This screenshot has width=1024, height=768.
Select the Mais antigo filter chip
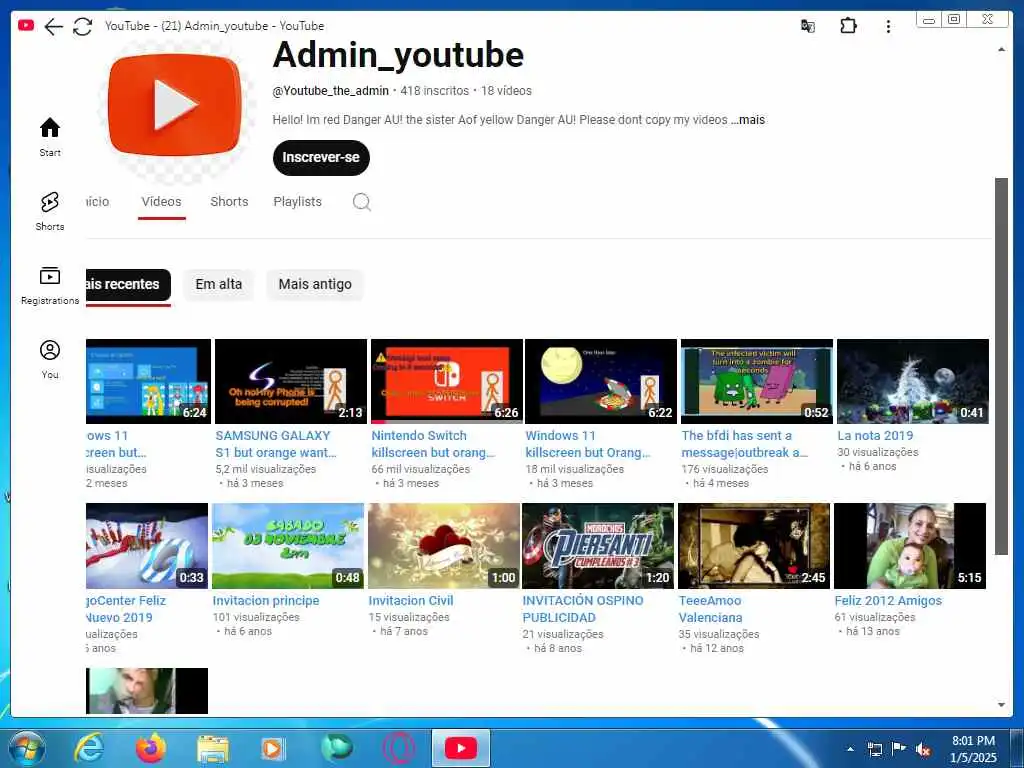click(x=315, y=285)
